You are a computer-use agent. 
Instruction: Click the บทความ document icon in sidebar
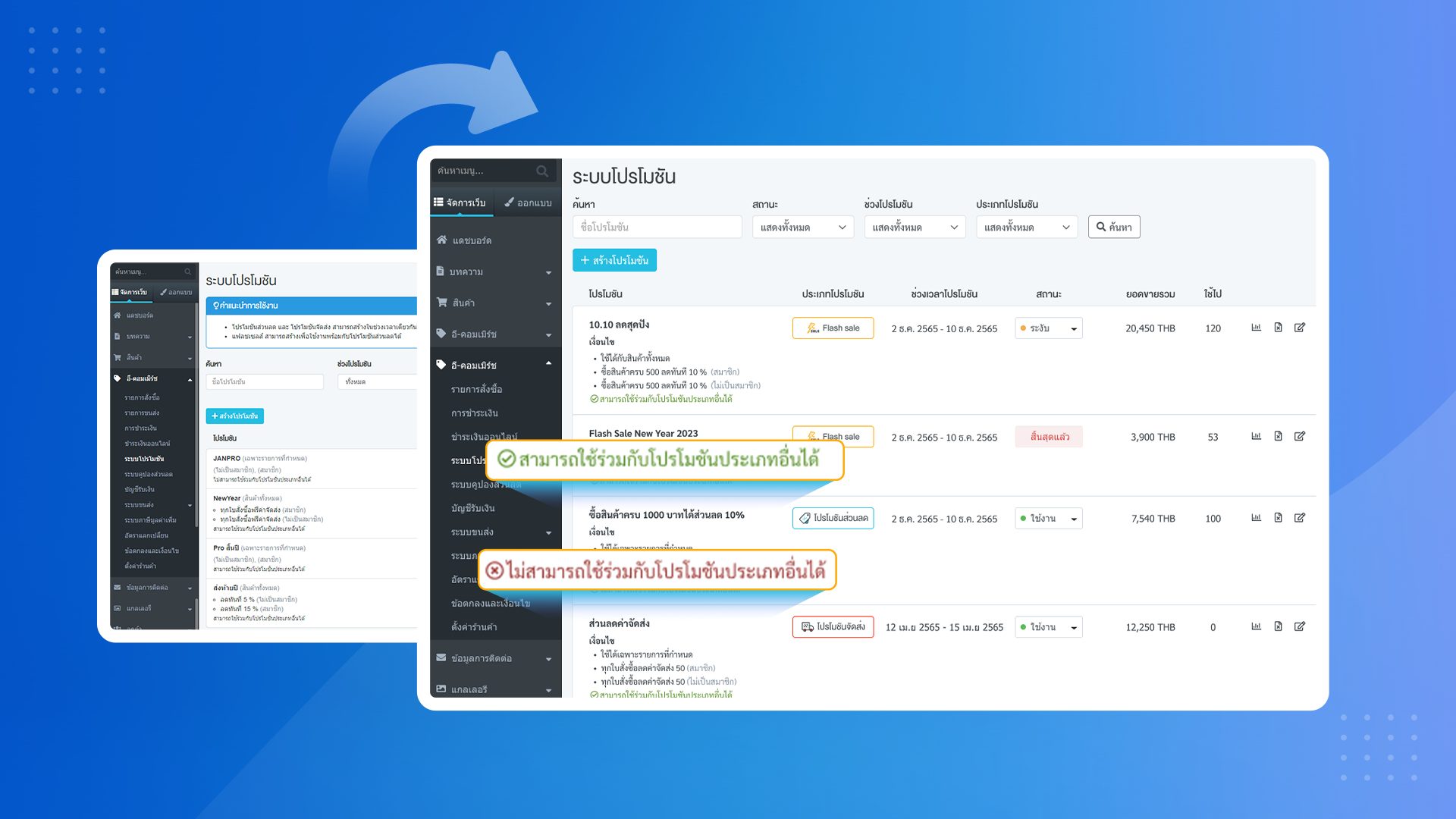click(441, 271)
